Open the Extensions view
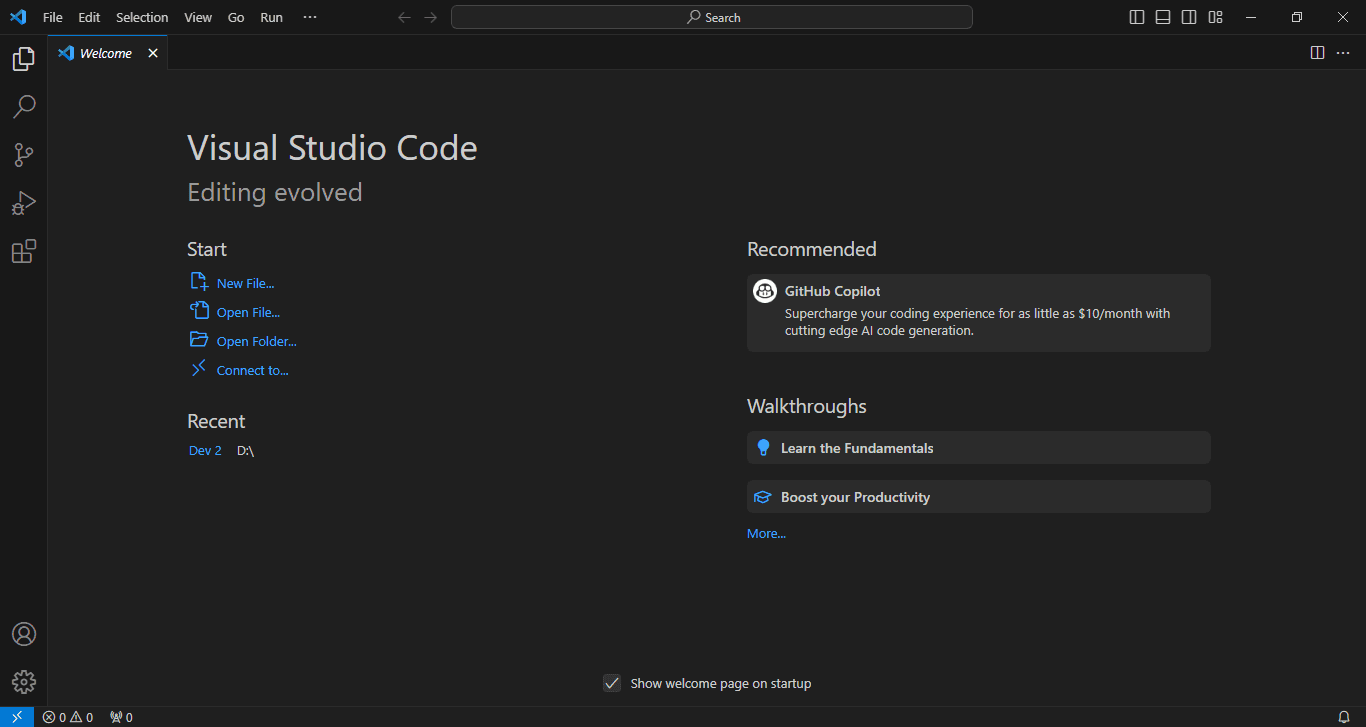This screenshot has width=1366, height=727. (23, 251)
